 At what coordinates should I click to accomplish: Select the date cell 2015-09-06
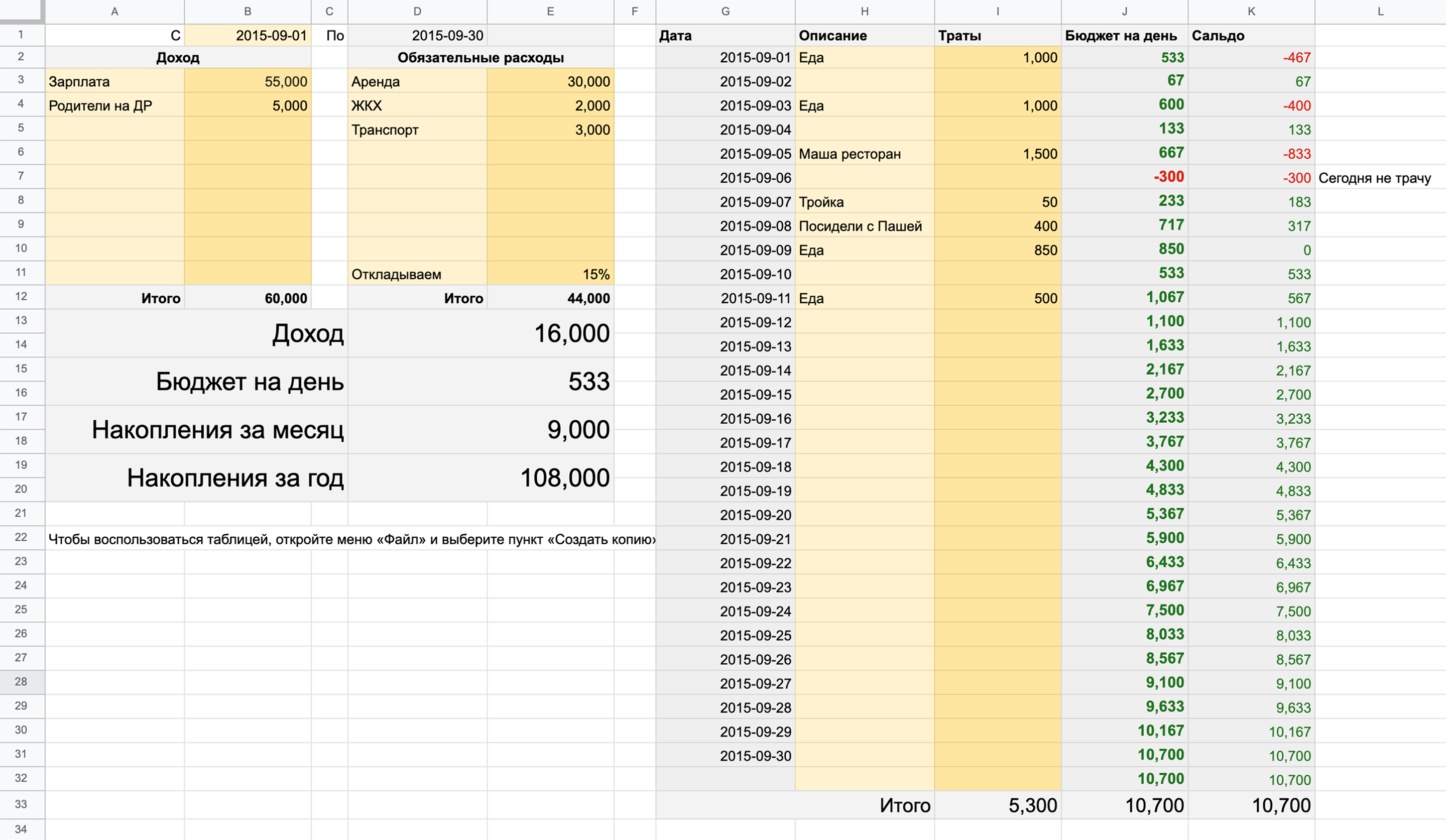pos(726,178)
